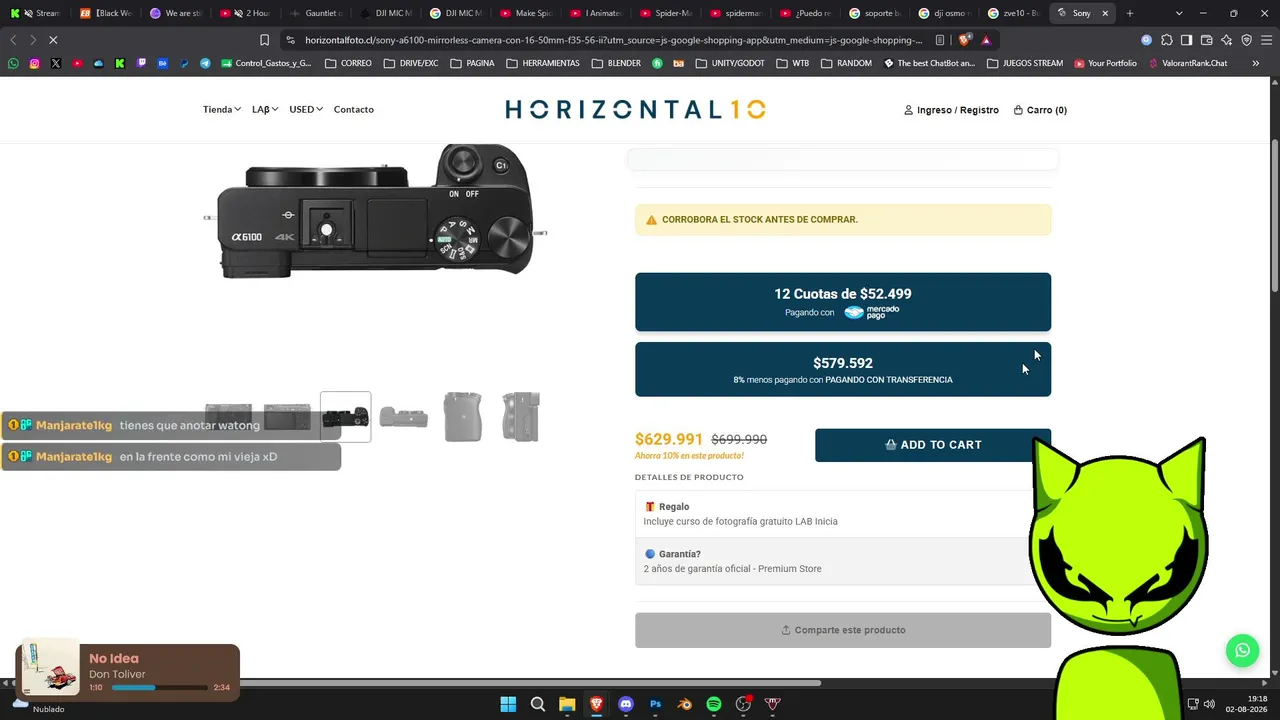1280x720 pixels.
Task: Select 12 Cuotas Mercado Pago option
Action: click(x=843, y=302)
